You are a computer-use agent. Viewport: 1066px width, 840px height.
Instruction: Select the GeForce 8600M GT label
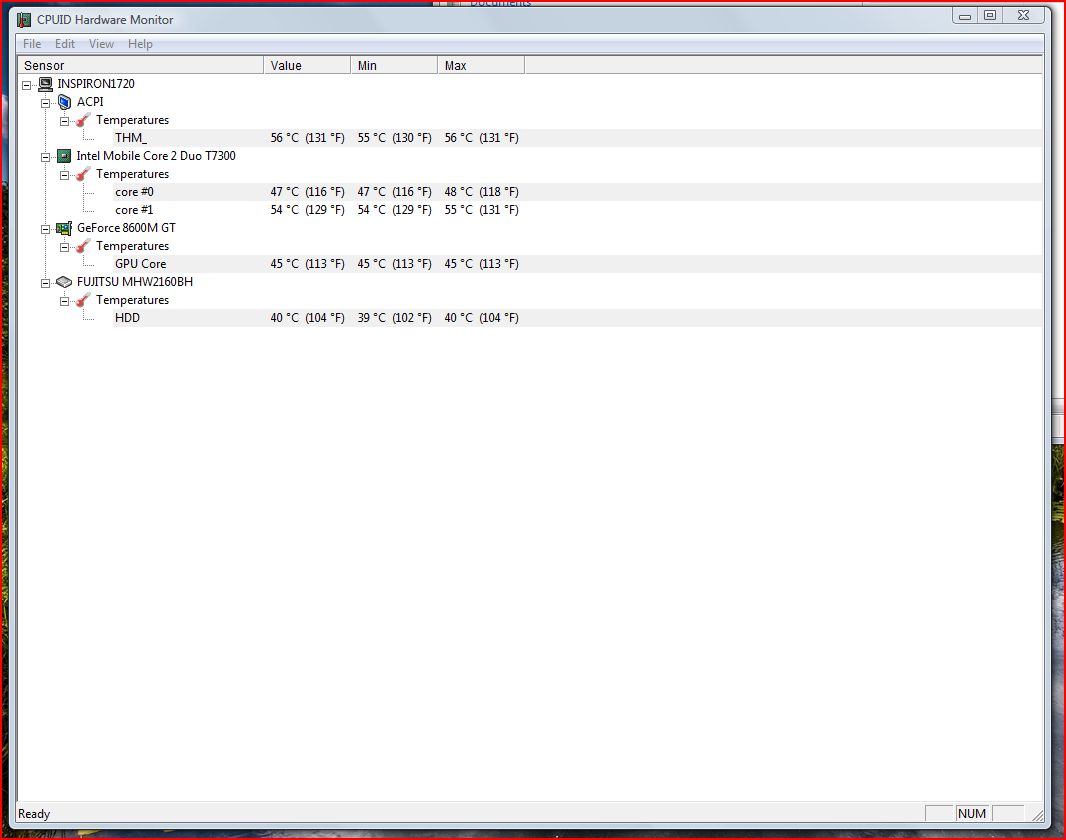[126, 228]
